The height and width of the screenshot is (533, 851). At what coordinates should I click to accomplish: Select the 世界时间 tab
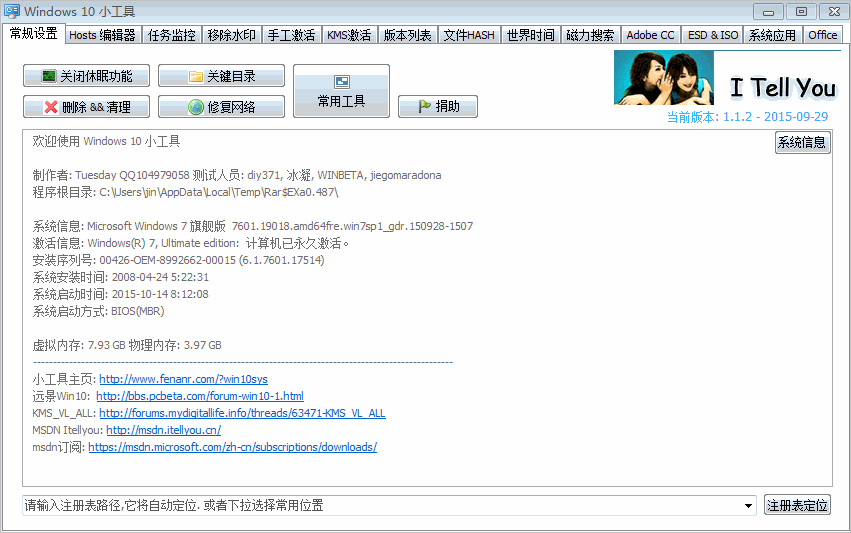(530, 35)
